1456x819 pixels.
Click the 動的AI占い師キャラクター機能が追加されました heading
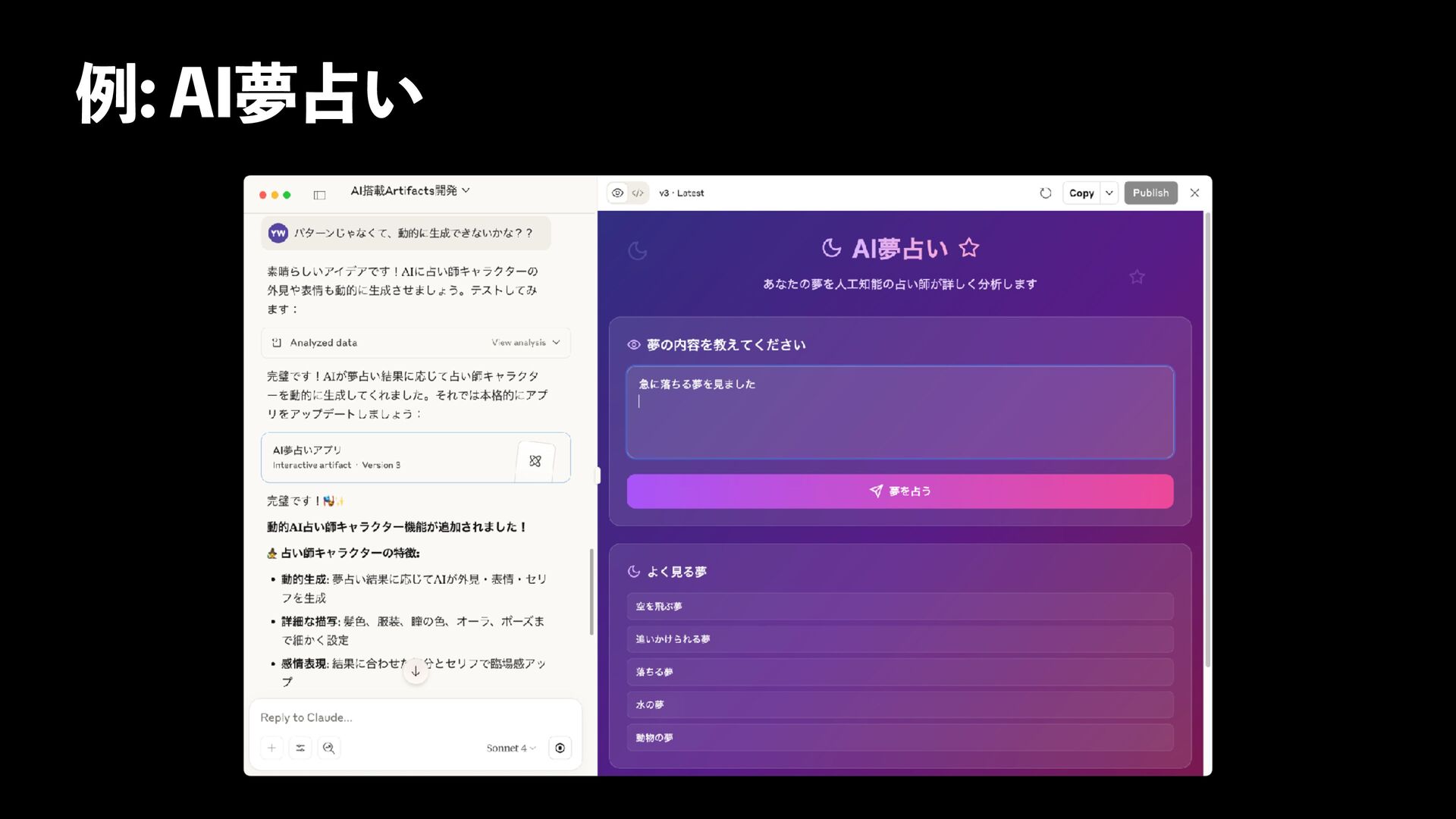pos(397,527)
